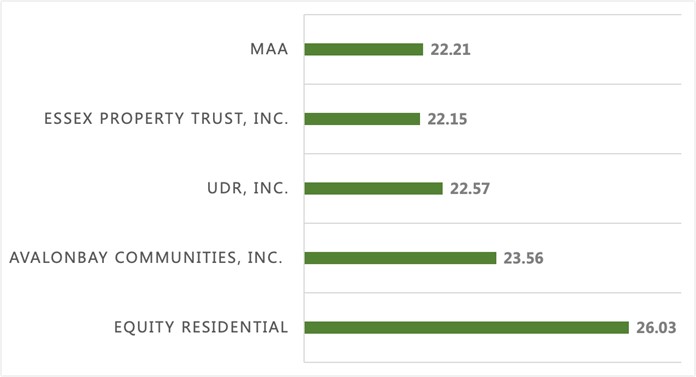This screenshot has height=377, width=696.
Task: Click the 22.21 data label
Action: [451, 49]
